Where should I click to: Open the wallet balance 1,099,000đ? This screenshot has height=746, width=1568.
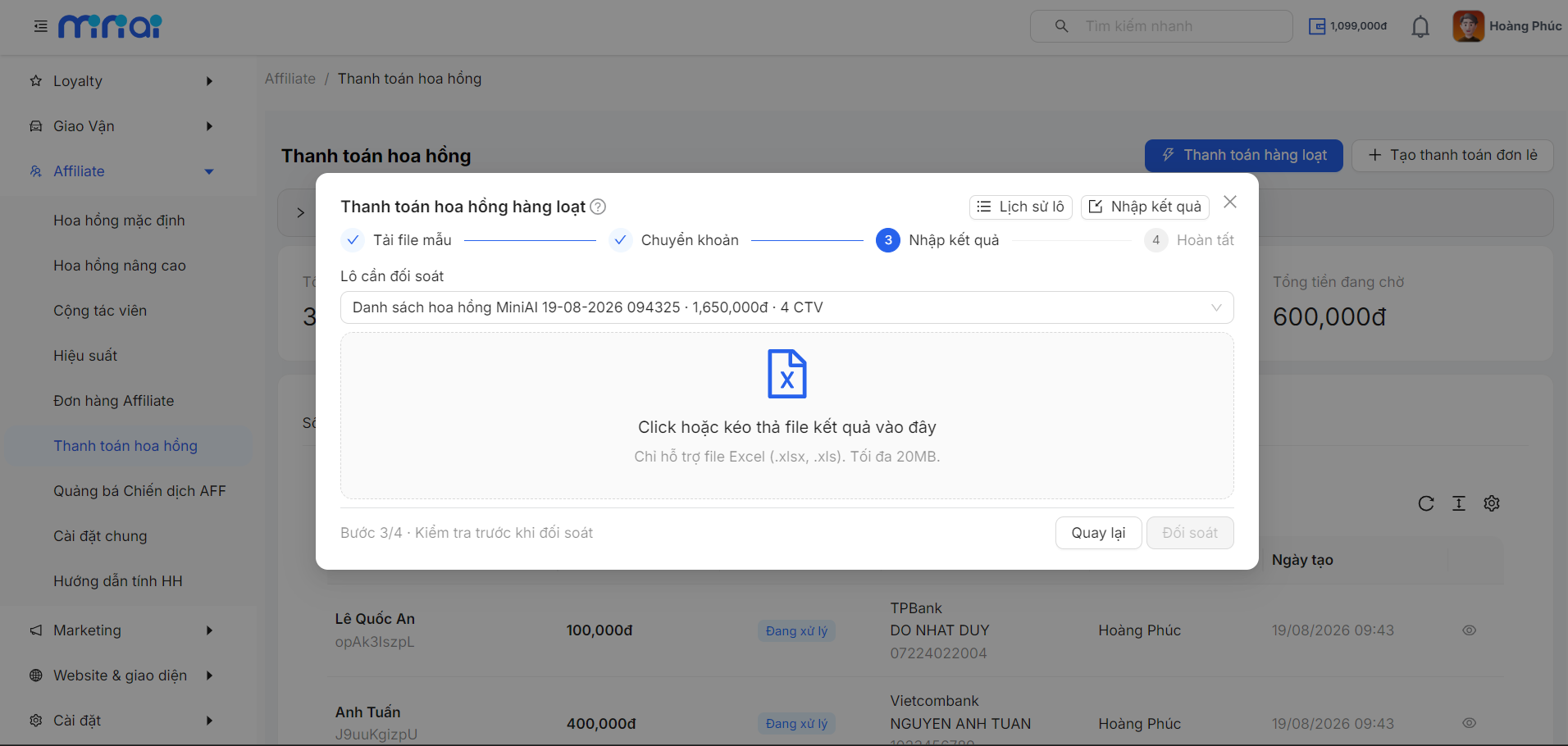point(1347,26)
